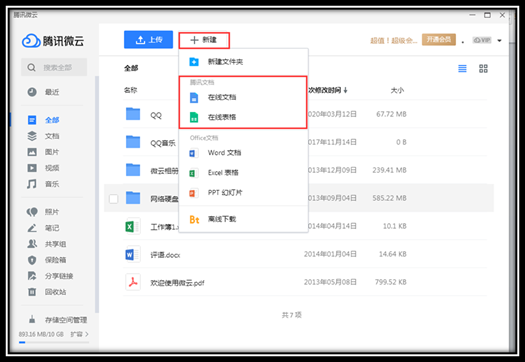Image resolution: width=525 pixels, height=362 pixels.
Task: Click the PDF icon for 欢迎使用微云.pdf
Action: 133,282
